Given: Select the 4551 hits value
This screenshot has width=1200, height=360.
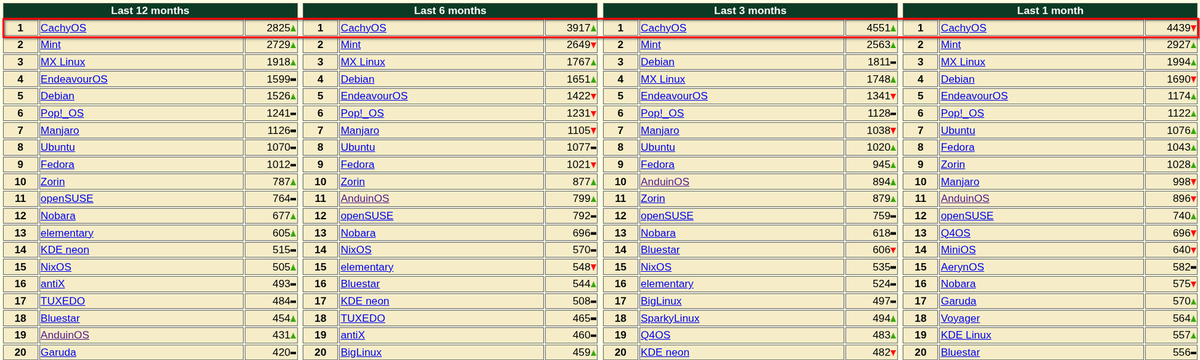Looking at the screenshot, I should 878,28.
